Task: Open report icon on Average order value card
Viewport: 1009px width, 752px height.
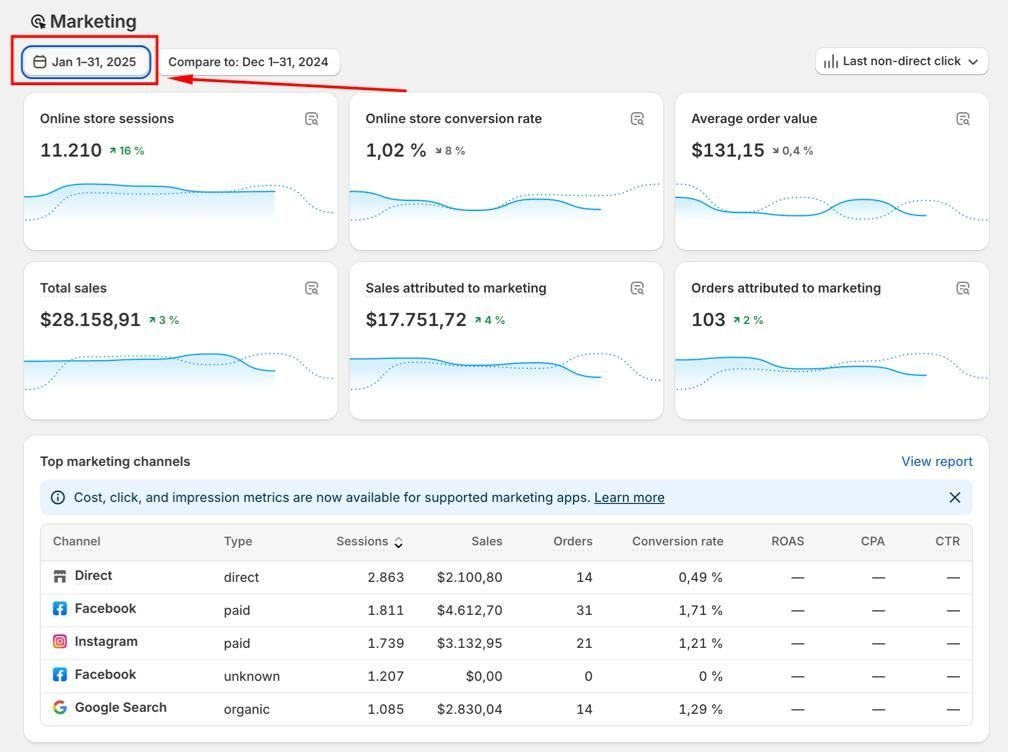Action: coord(963,119)
